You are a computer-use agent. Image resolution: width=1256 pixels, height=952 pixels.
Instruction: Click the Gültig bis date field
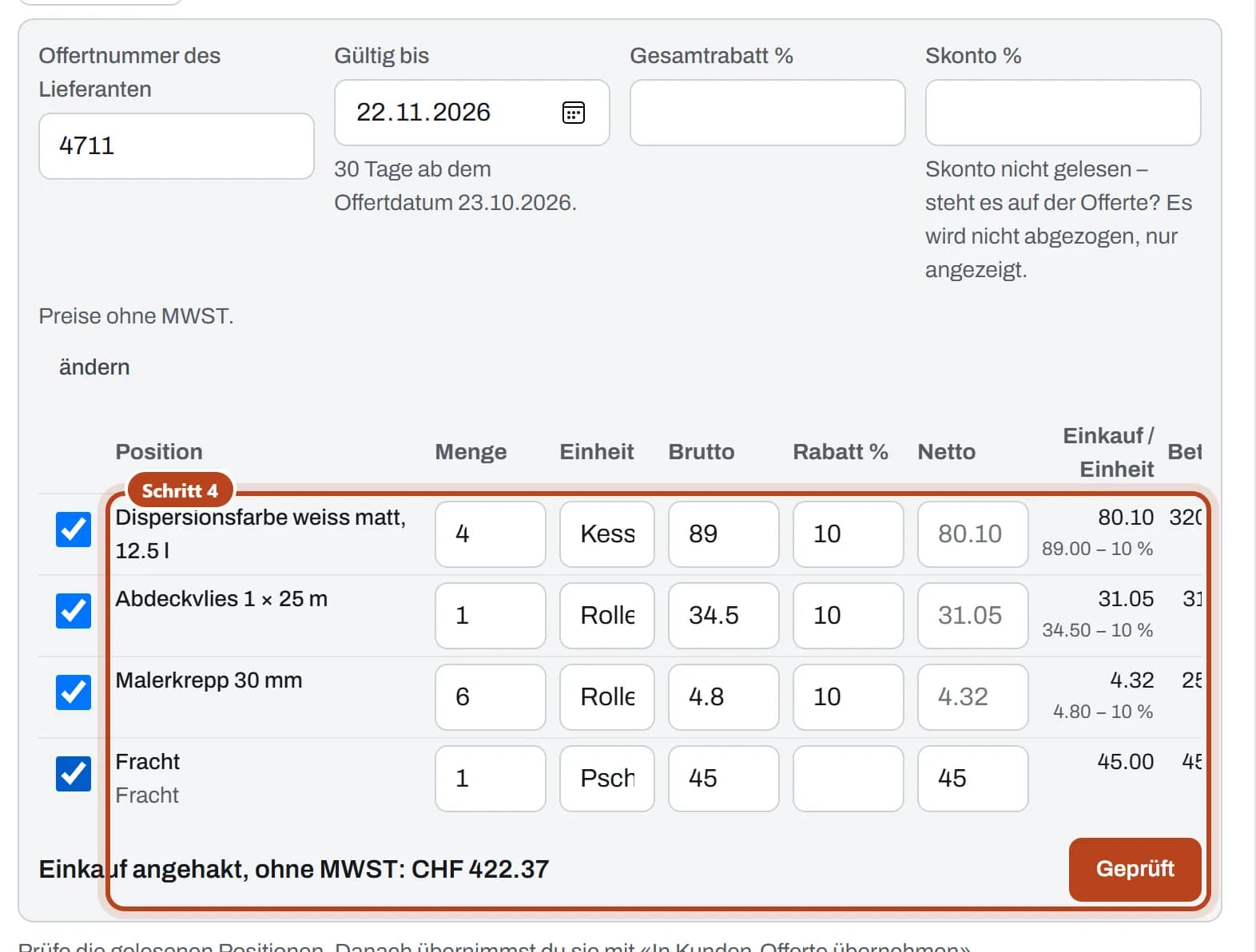(x=472, y=113)
